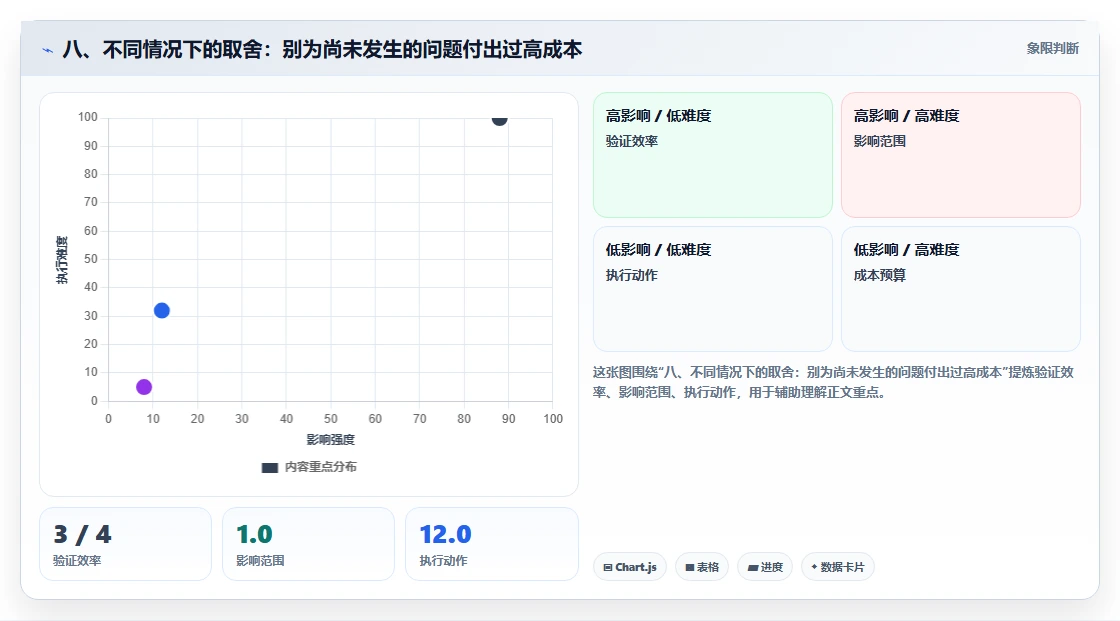
Task: Toggle the 内容重点分布 legend swatch
Action: pos(269,467)
